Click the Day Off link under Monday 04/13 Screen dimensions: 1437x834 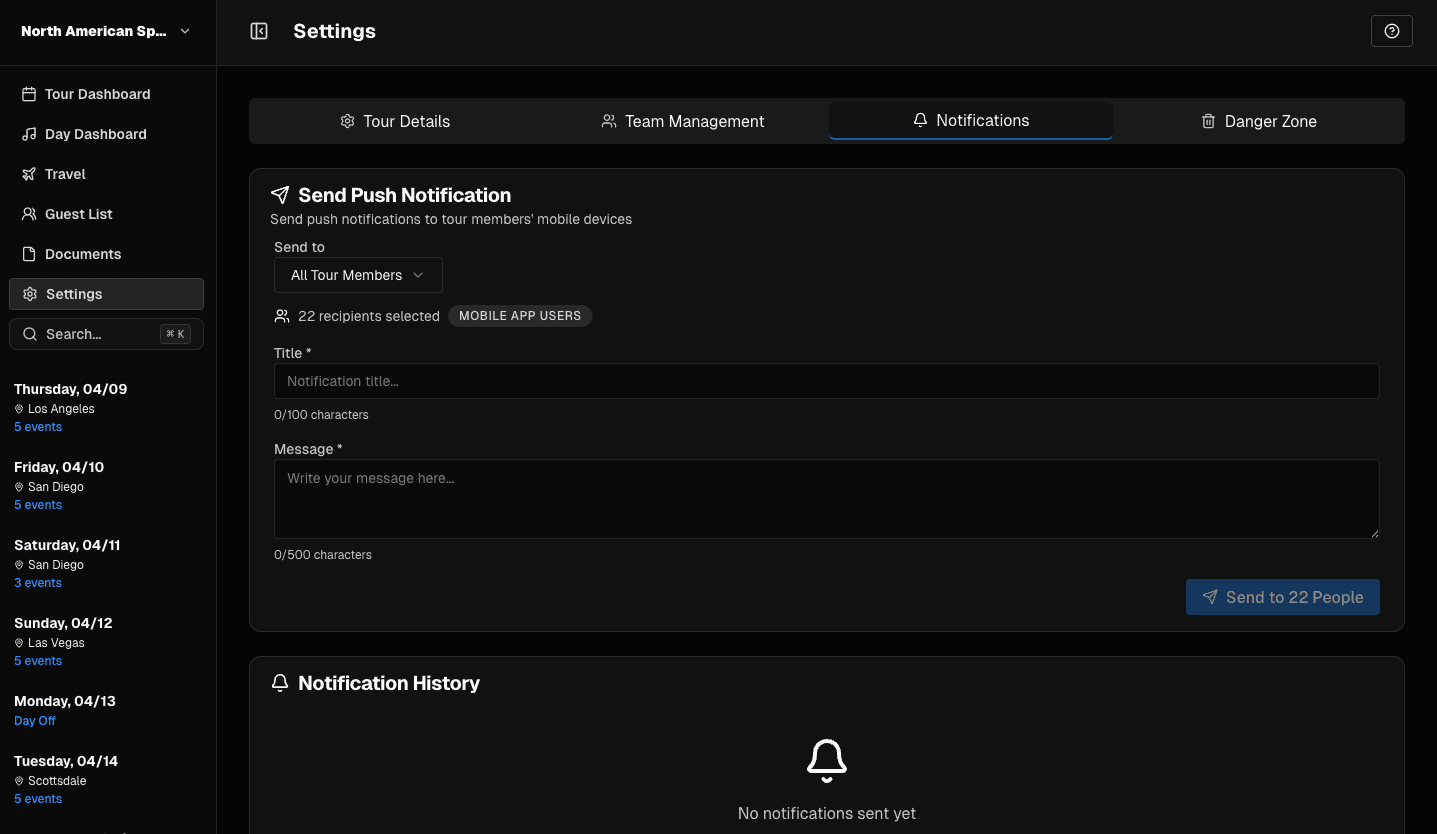pyautogui.click(x=34, y=720)
